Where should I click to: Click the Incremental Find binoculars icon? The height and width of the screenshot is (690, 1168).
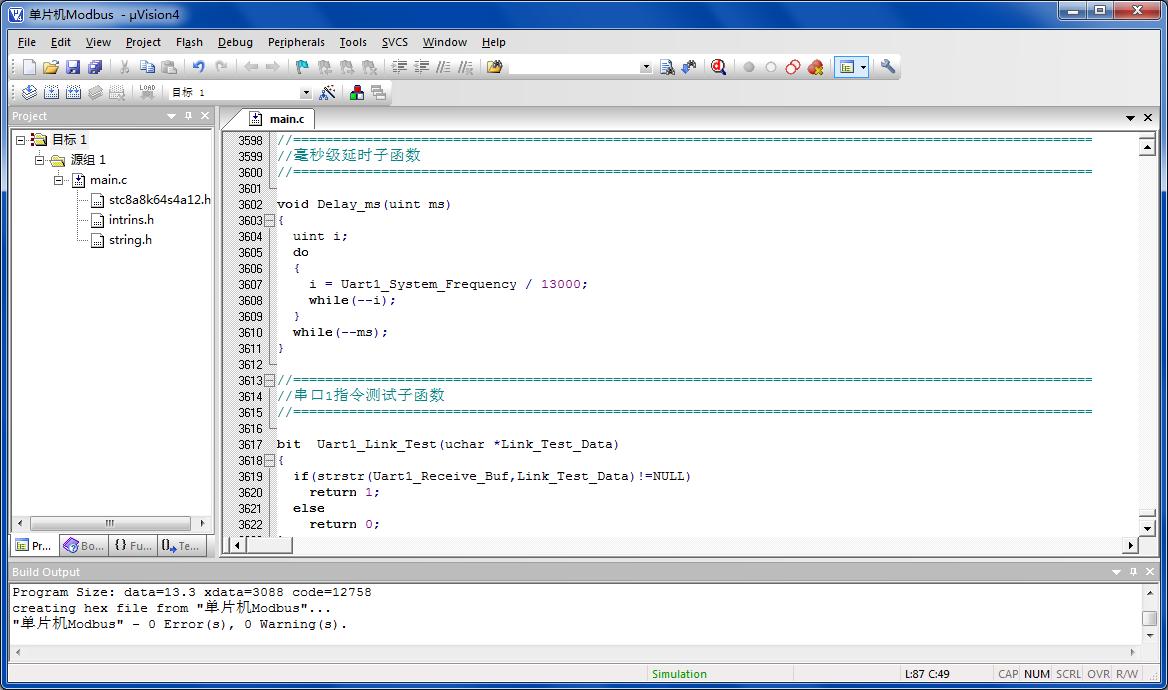(x=689, y=67)
